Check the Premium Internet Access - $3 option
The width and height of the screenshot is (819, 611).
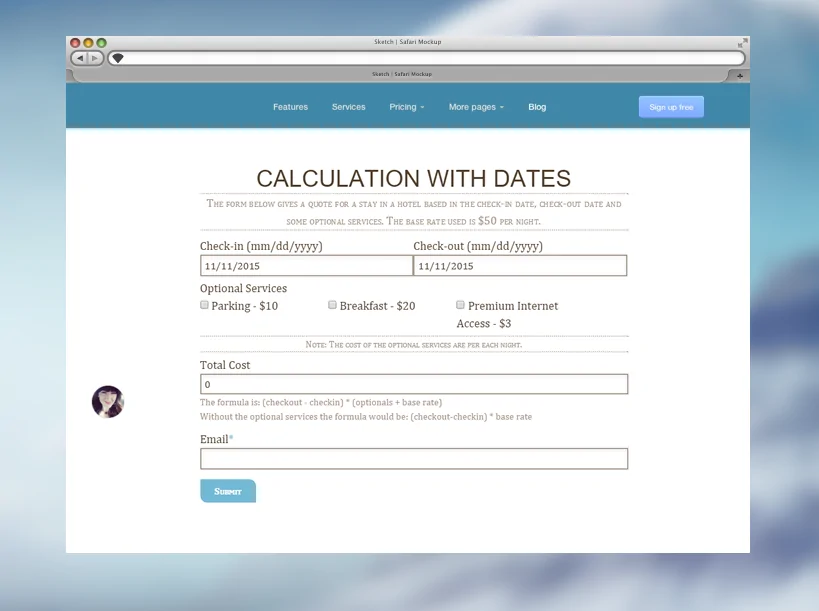(460, 304)
